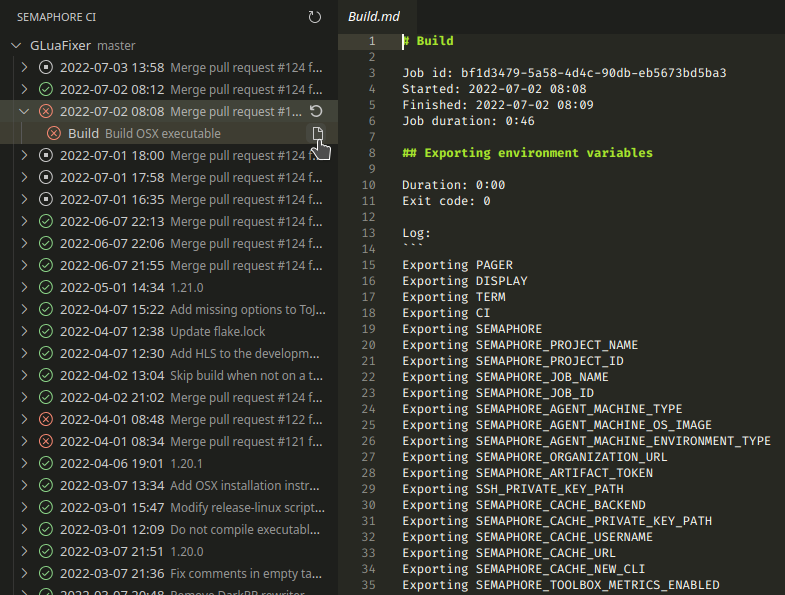The width and height of the screenshot is (785, 595).
Task: Collapse the 2022-07-02 08:08 pipeline
Action: point(24,111)
